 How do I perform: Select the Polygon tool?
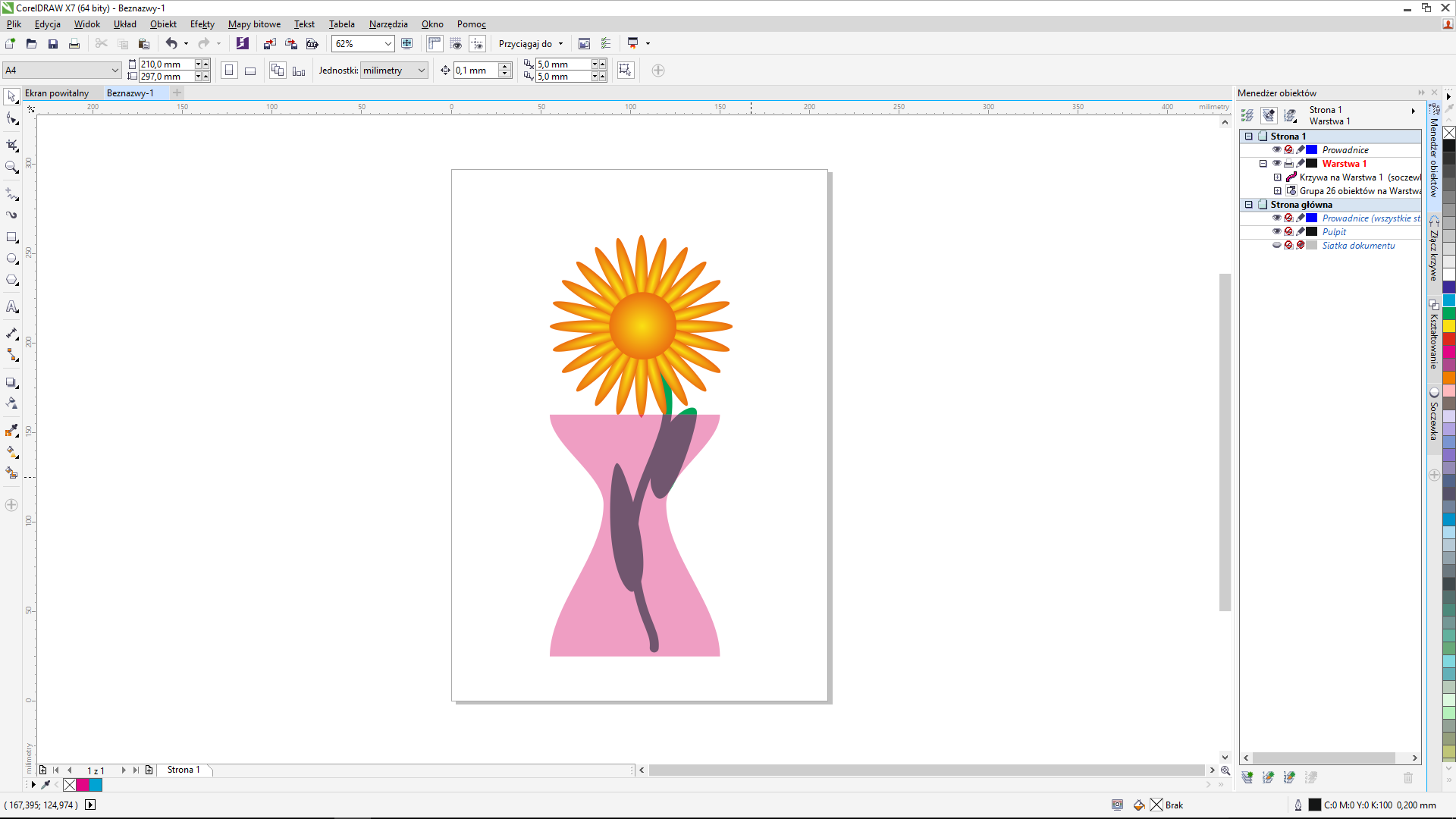pos(12,280)
